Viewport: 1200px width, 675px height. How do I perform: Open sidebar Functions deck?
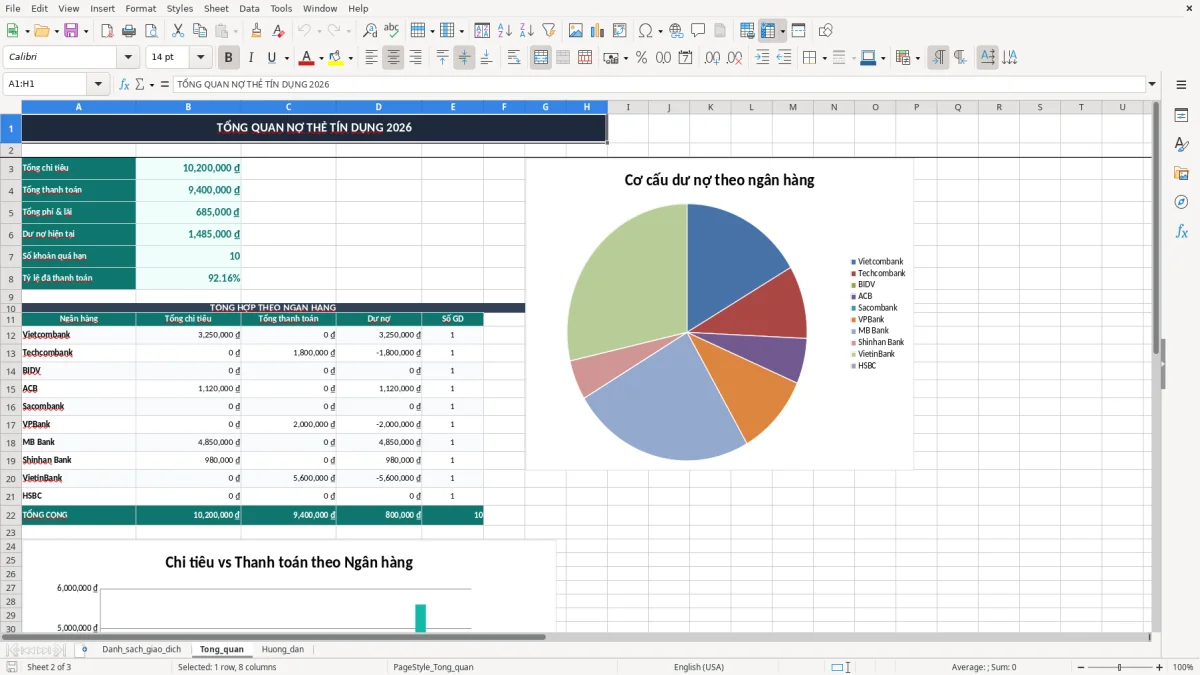(x=1181, y=231)
